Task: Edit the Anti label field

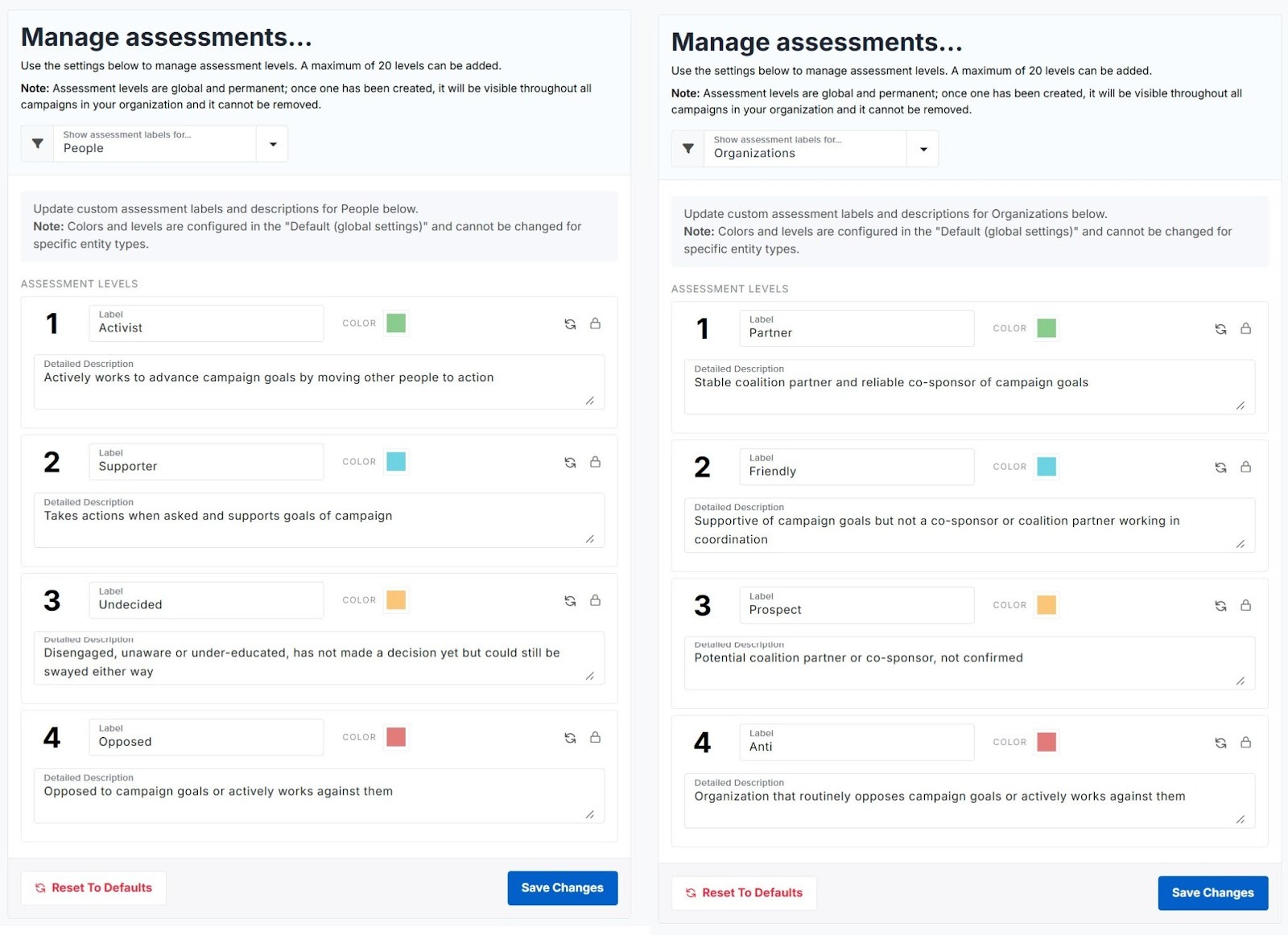Action: click(857, 742)
